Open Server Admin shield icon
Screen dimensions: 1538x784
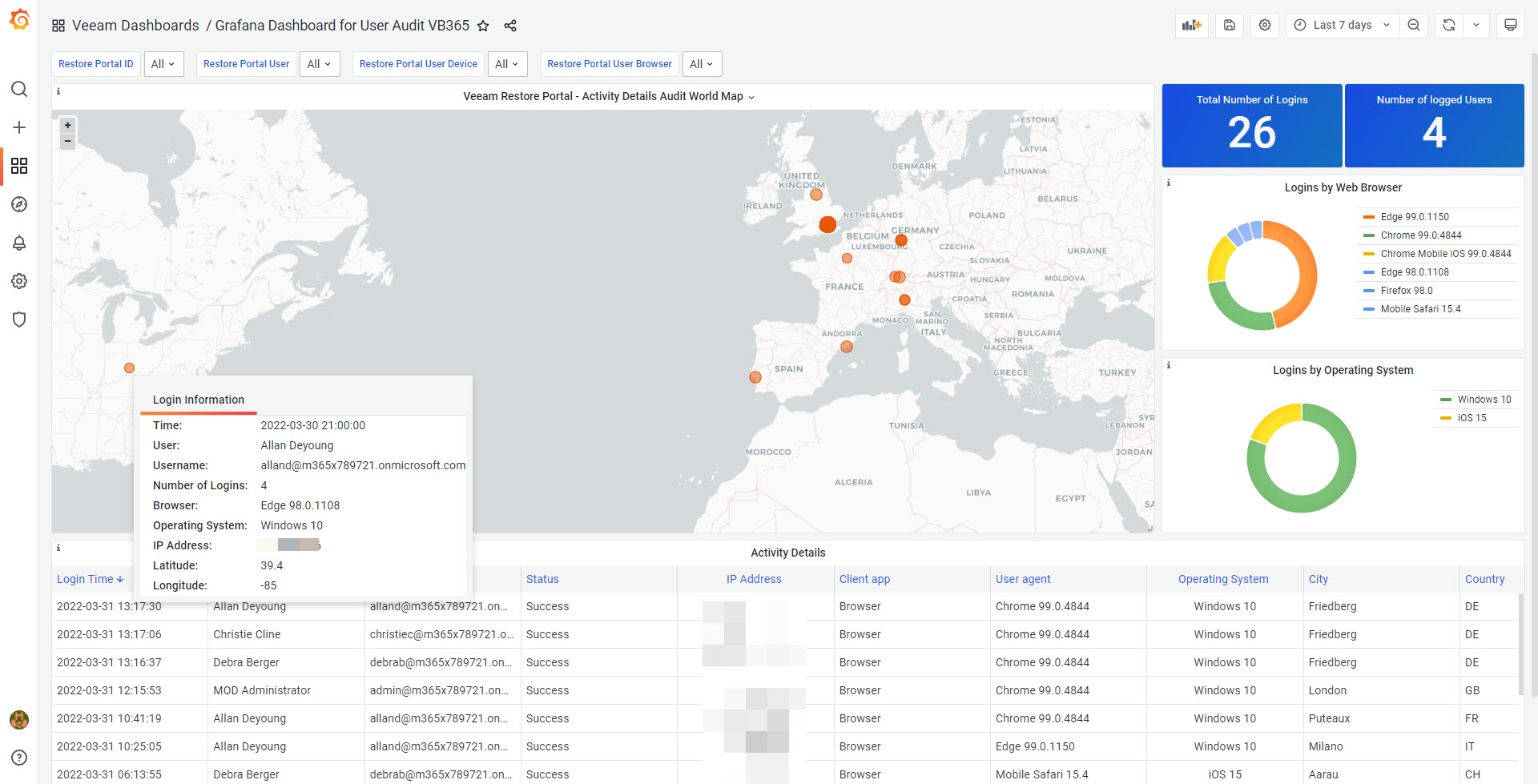(19, 320)
